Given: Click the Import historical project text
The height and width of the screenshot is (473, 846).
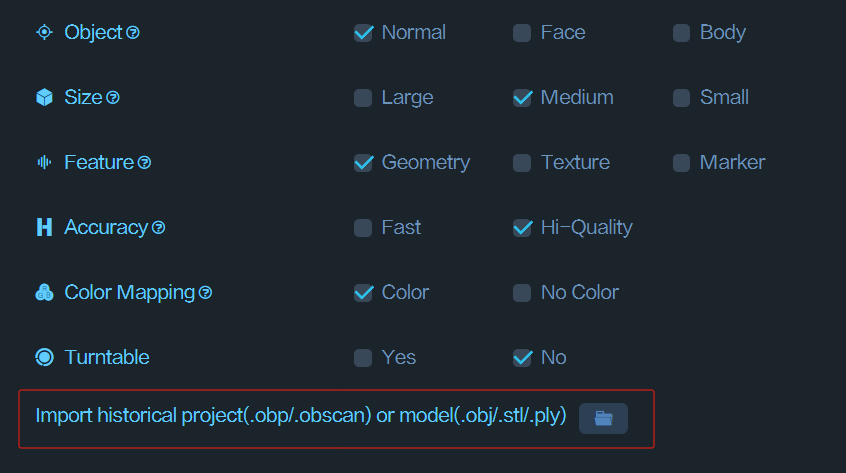Looking at the screenshot, I should (x=301, y=416).
